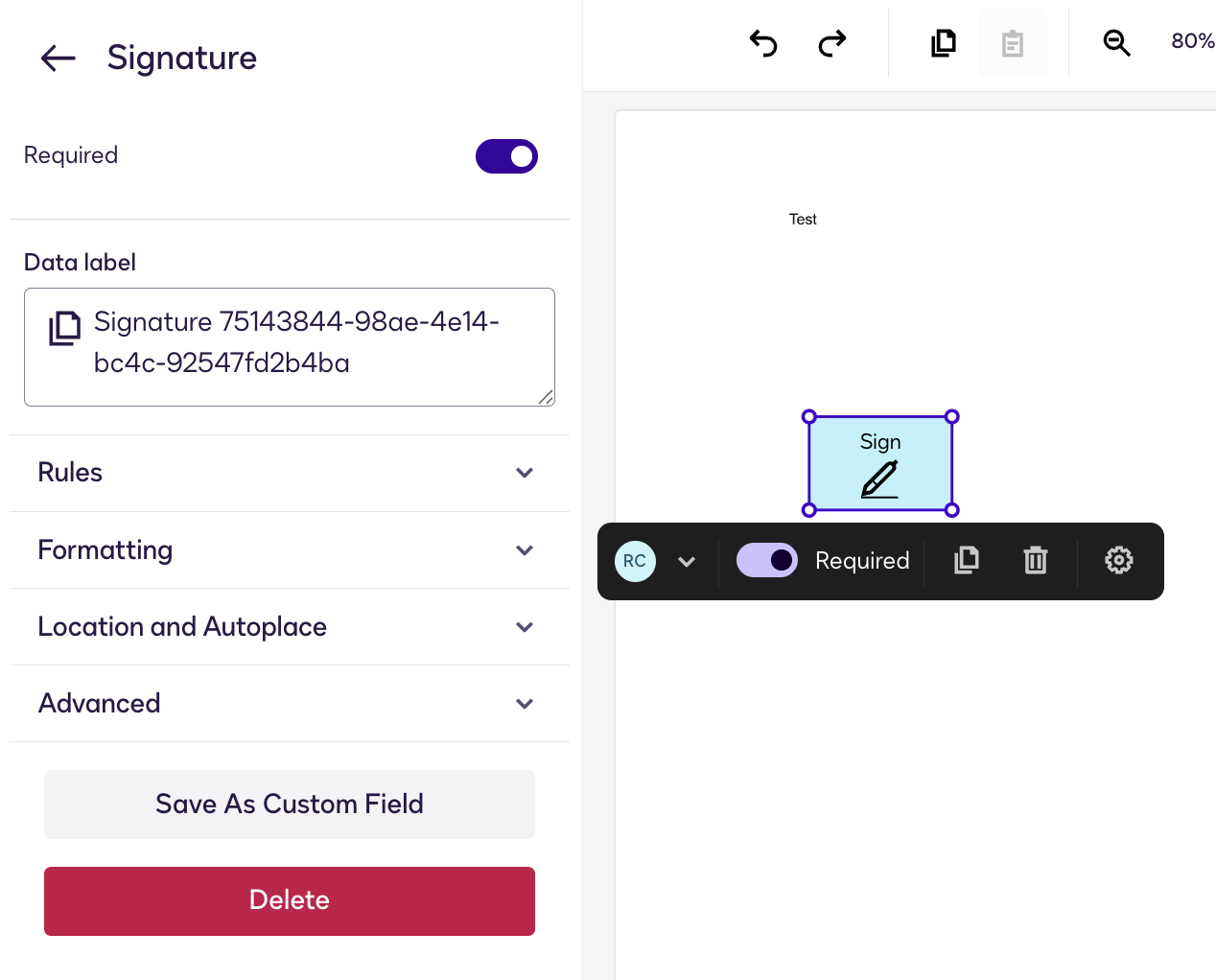1216x980 pixels.
Task: Duplicate field via floating toolbar copy icon
Action: click(967, 560)
